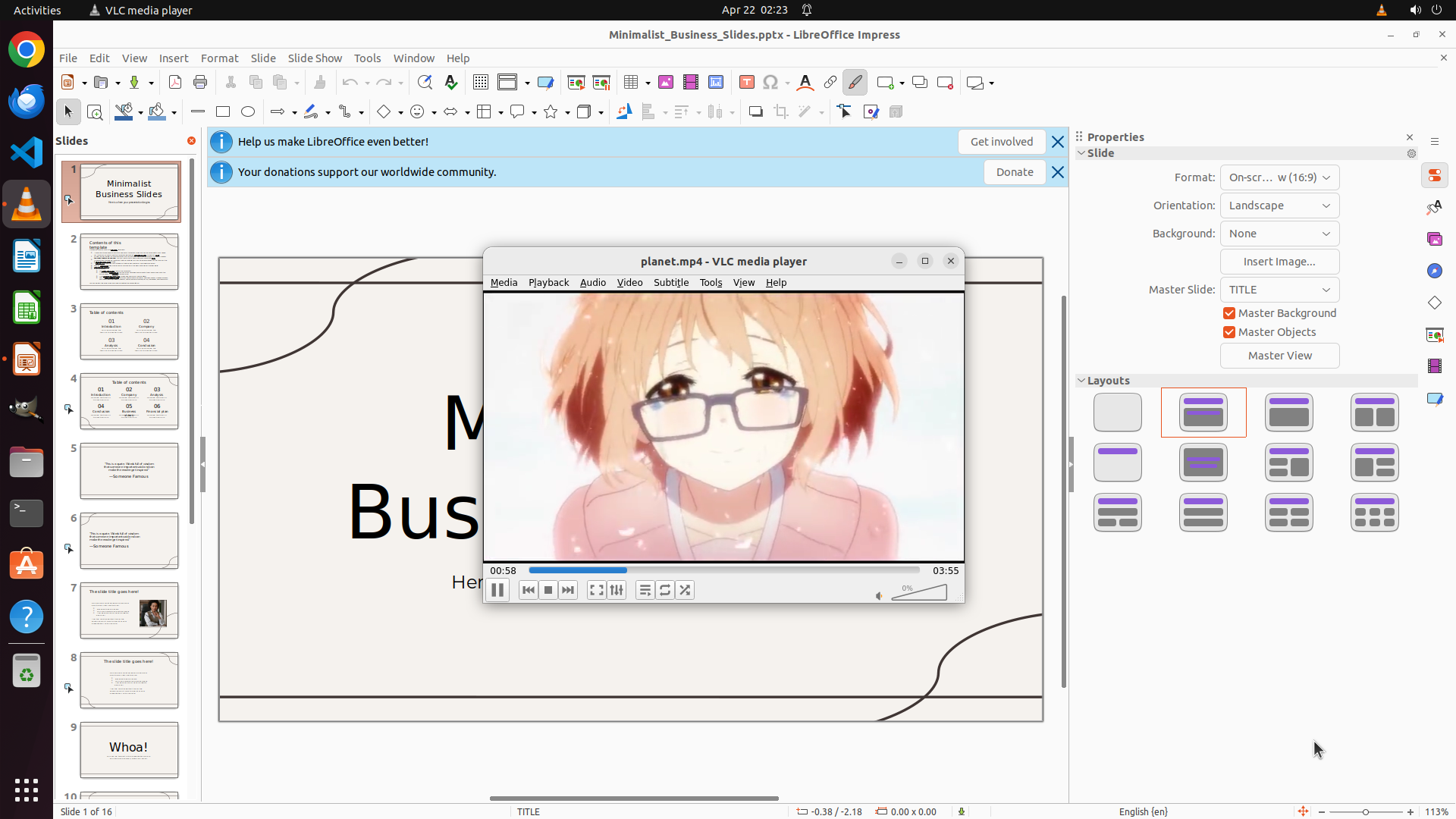Pause playback in VLC player
1456x819 pixels.
point(497,590)
